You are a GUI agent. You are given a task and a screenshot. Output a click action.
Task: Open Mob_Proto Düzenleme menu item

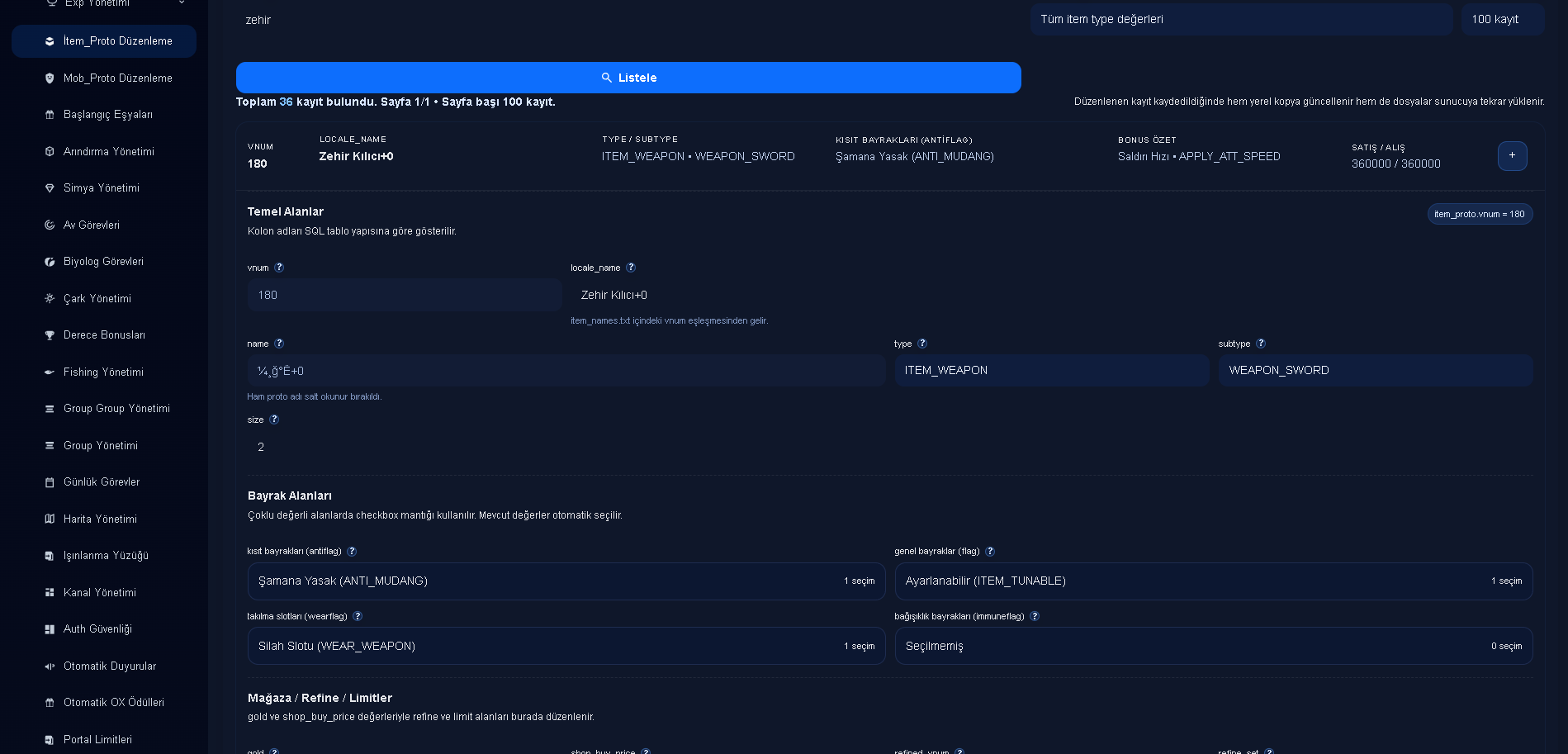pos(104,78)
